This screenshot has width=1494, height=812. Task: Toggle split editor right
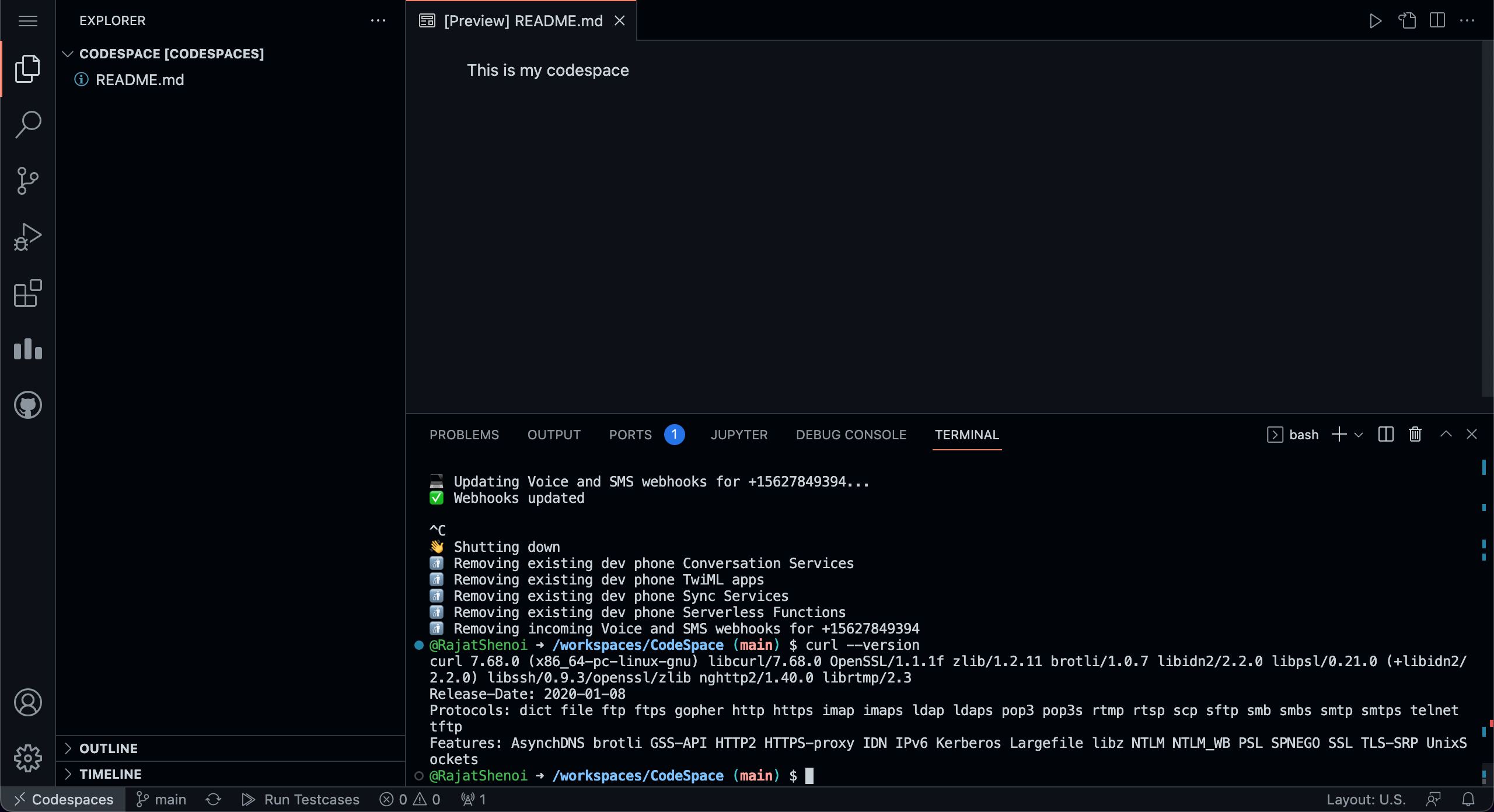coord(1437,20)
